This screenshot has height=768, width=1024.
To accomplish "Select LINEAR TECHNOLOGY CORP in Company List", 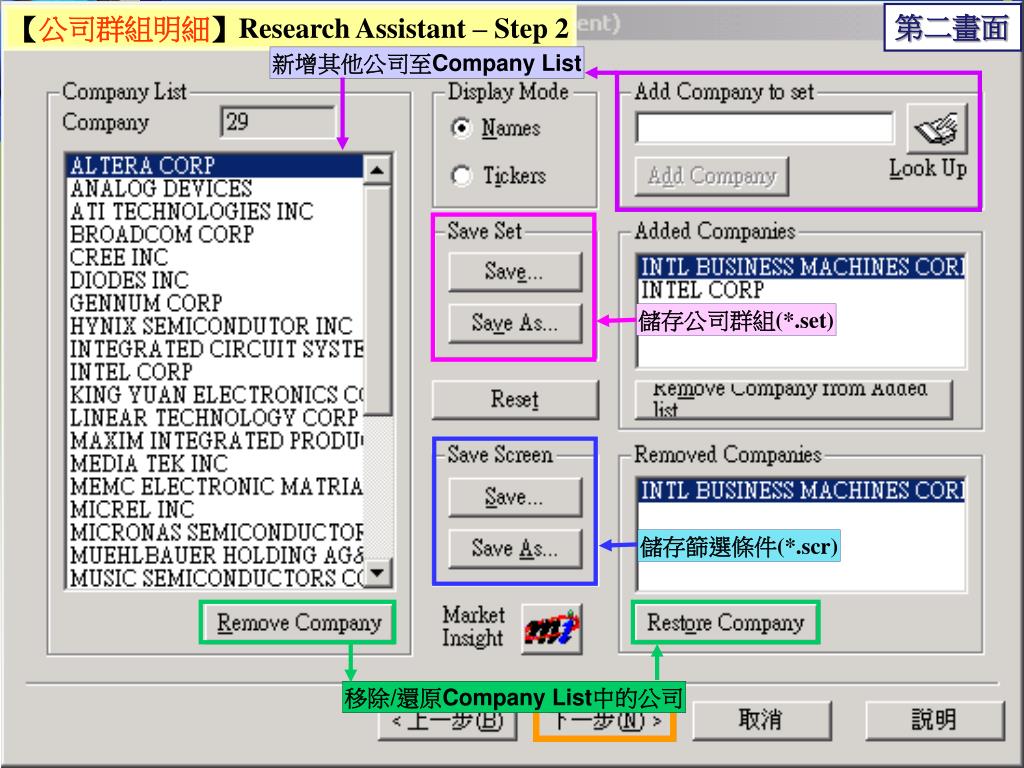I will [x=216, y=417].
